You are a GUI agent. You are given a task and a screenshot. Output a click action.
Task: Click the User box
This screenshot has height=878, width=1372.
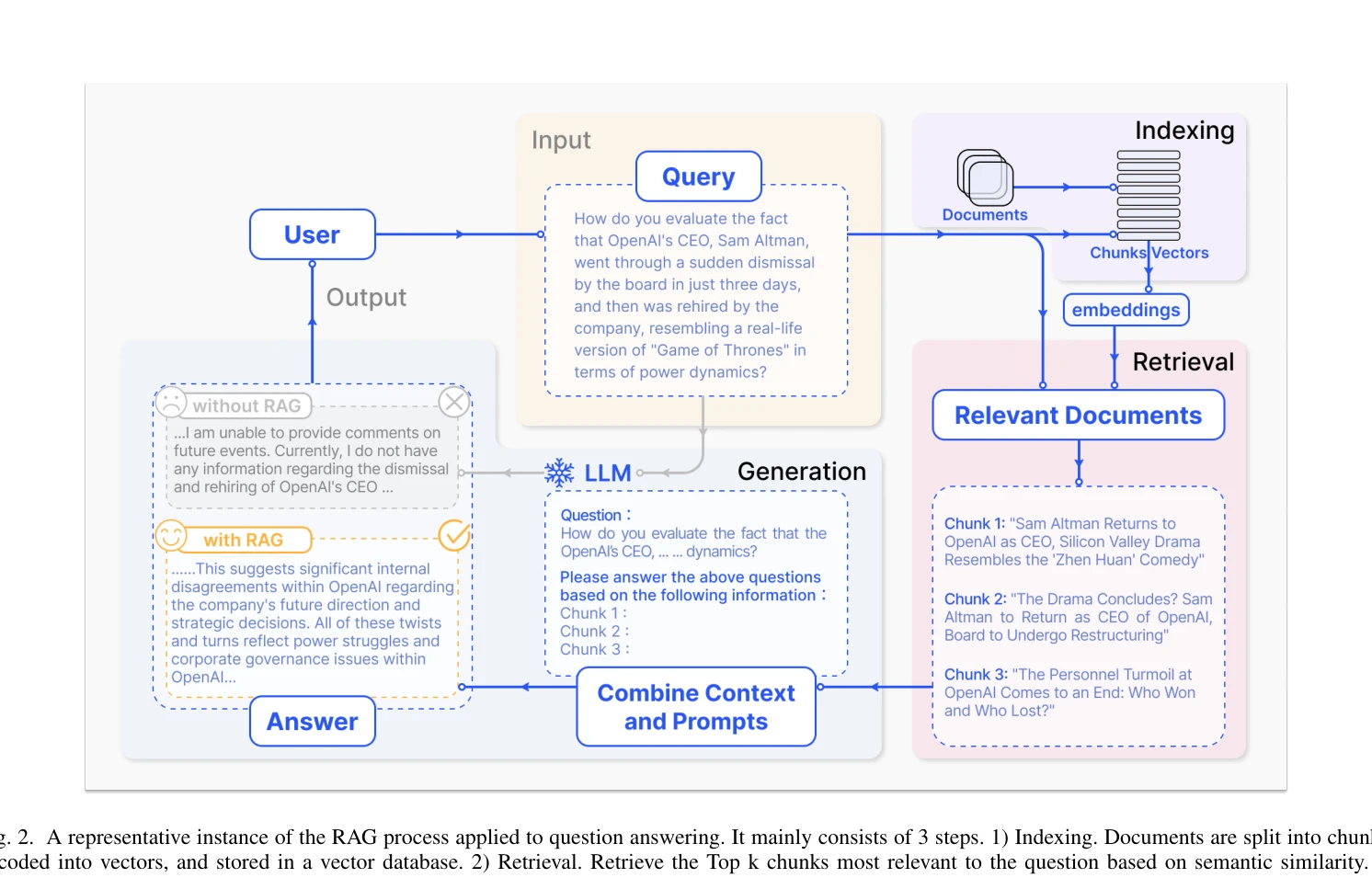pos(313,234)
